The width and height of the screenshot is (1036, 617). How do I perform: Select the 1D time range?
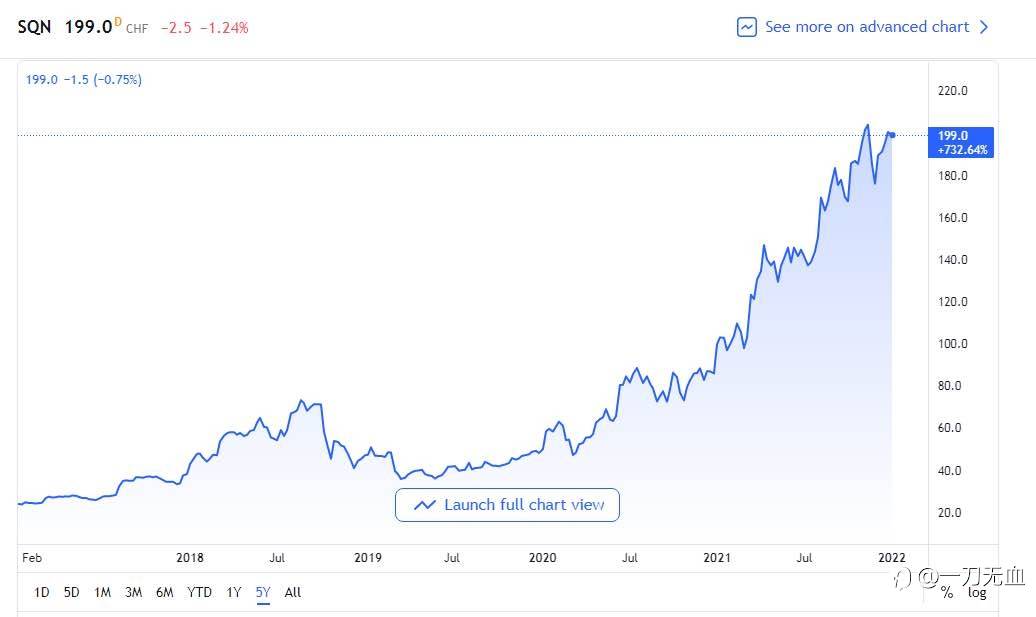[41, 592]
